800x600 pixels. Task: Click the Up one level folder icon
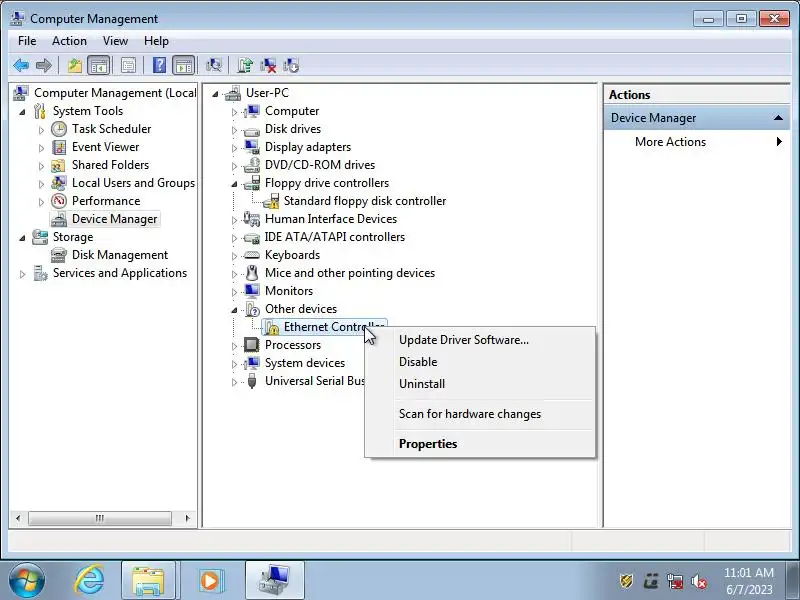coord(75,65)
